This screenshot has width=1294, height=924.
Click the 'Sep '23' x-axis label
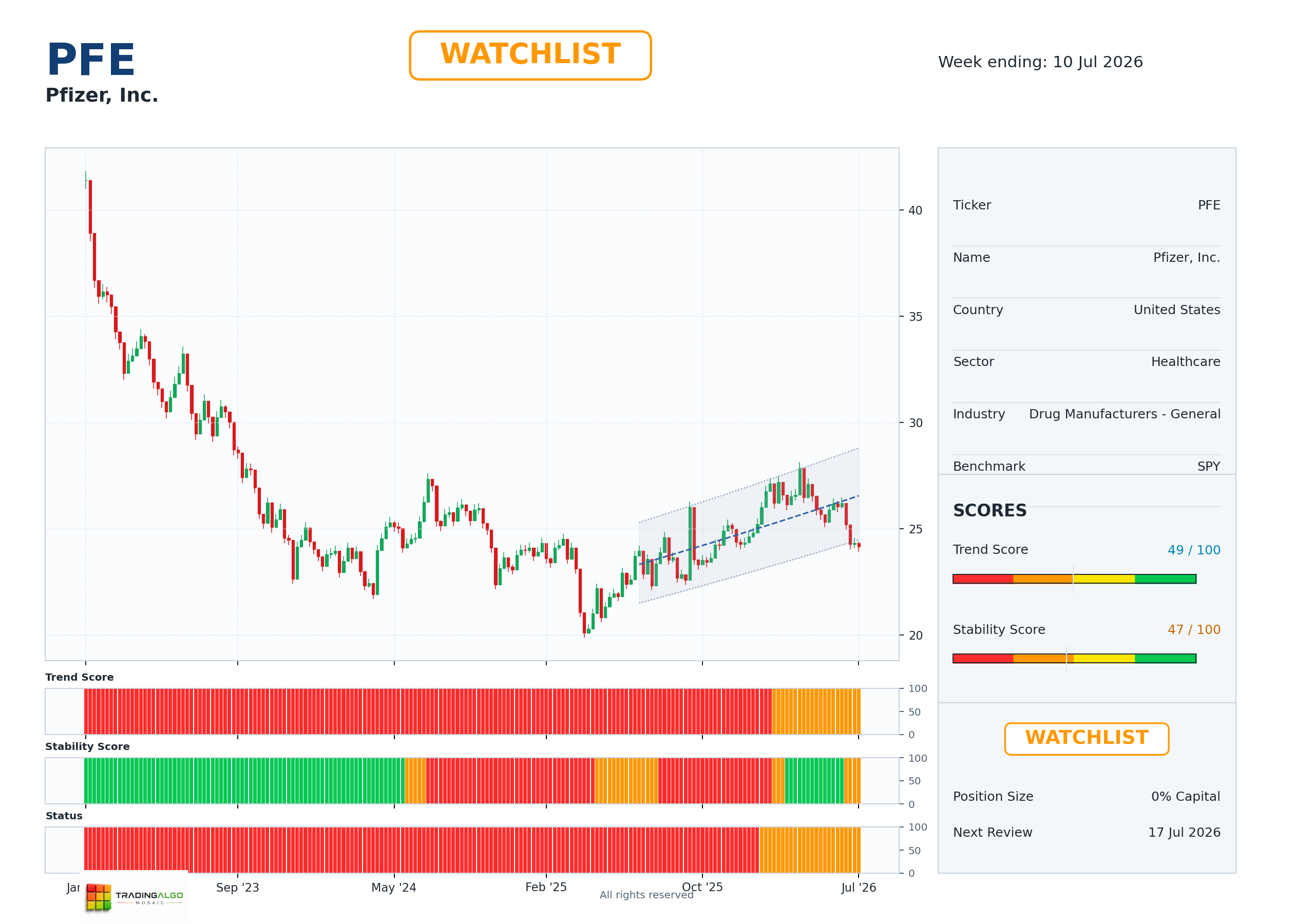pyautogui.click(x=237, y=888)
